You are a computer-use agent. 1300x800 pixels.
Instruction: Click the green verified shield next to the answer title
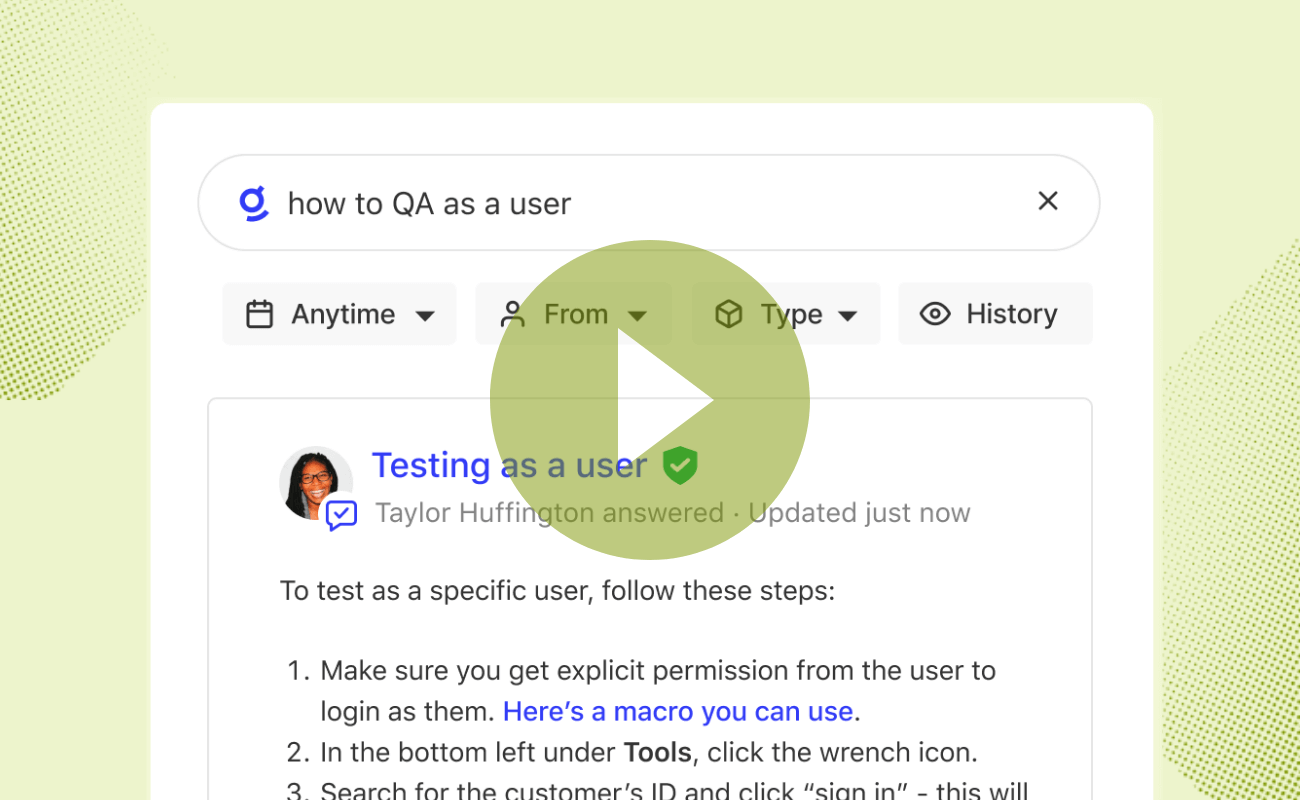[681, 465]
